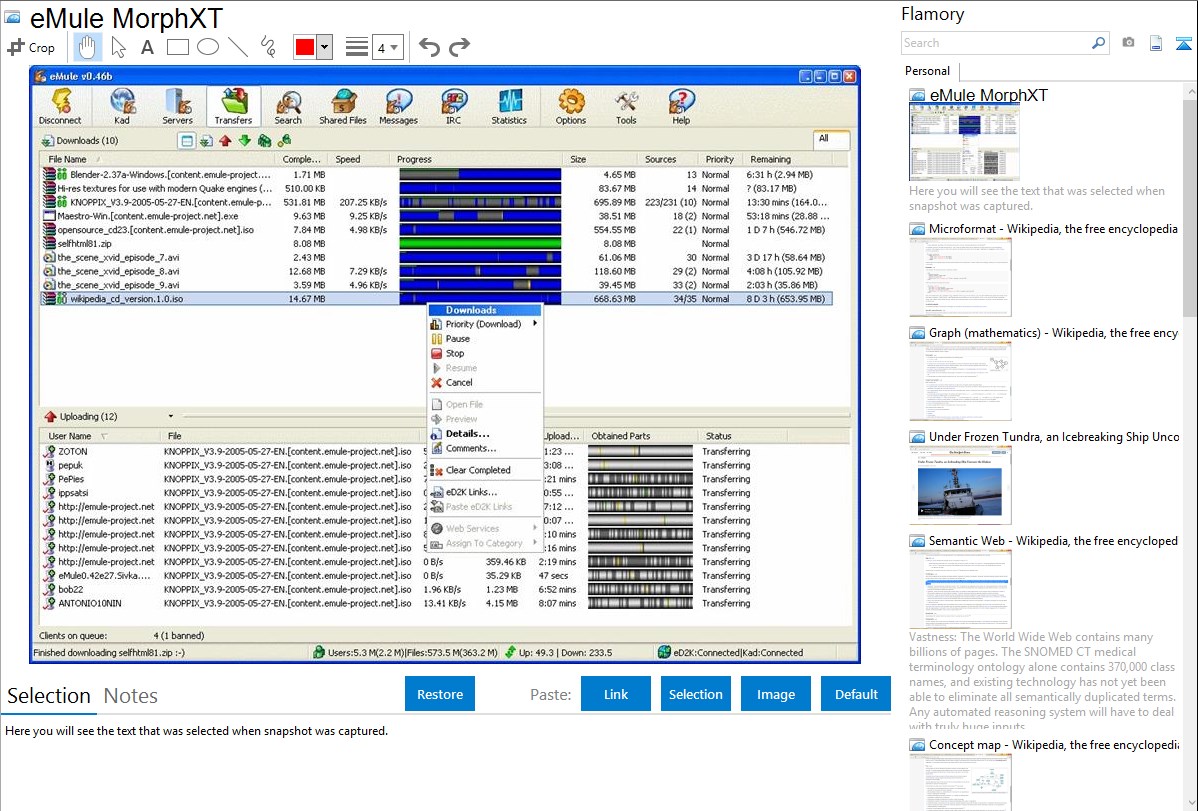Pick the rectangle drawing tool
The height and width of the screenshot is (811, 1198).
click(x=177, y=47)
